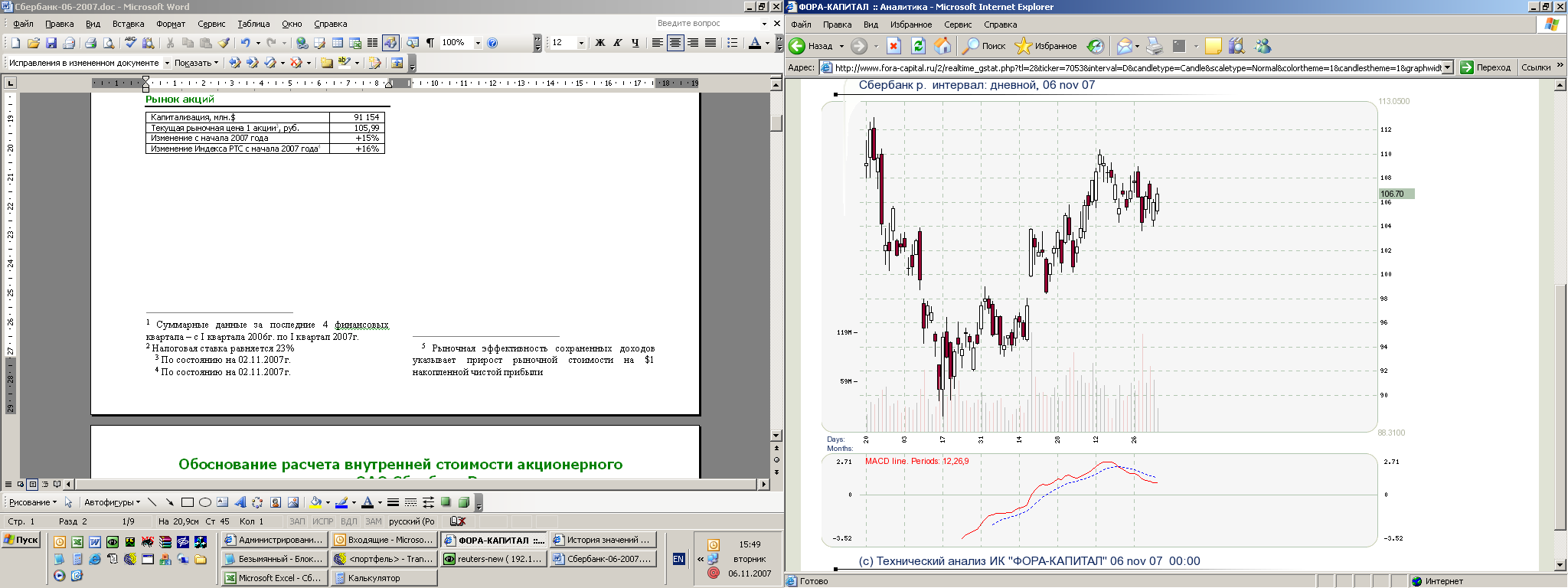Image resolution: width=1568 pixels, height=588 pixels.
Task: Click the Messenger icon in Internet Explorer toolbar
Action: pyautogui.click(x=1263, y=46)
